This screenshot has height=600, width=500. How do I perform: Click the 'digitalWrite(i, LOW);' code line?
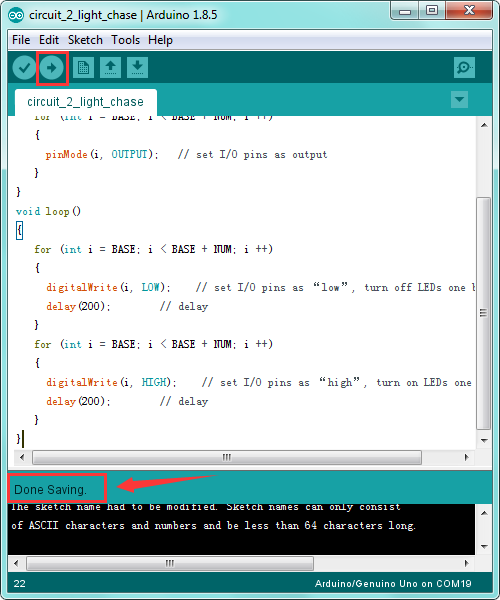(108, 287)
